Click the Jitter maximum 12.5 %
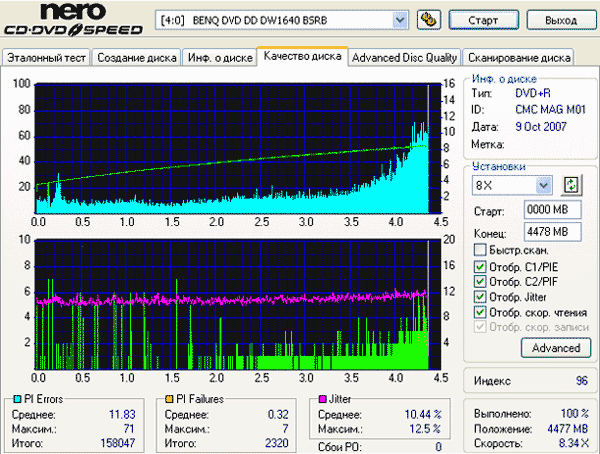Image resolution: width=600 pixels, height=454 pixels. coord(426,429)
